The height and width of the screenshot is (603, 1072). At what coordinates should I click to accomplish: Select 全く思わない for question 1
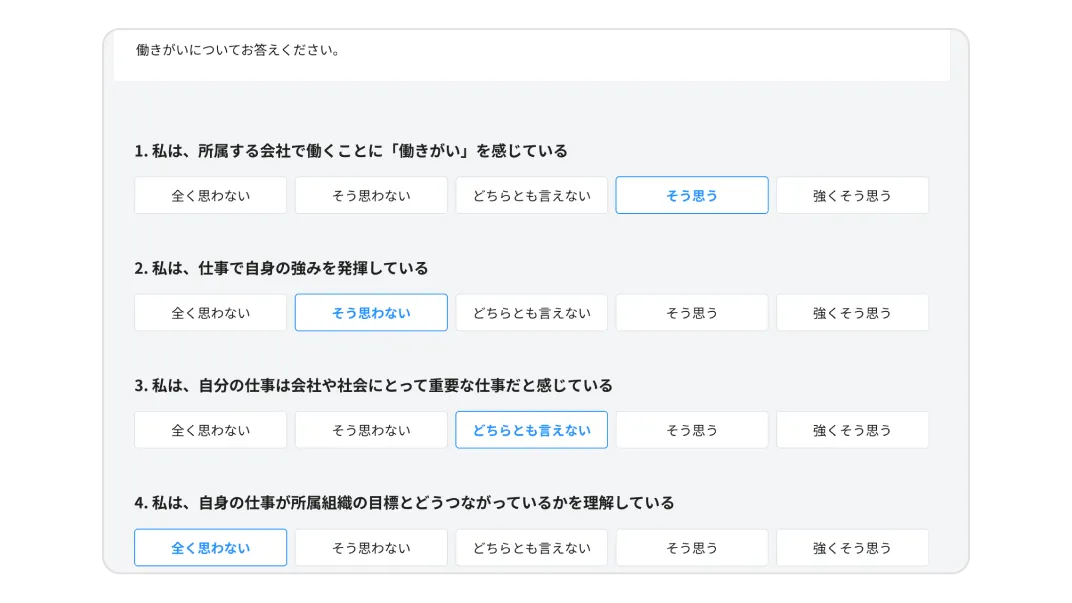[x=210, y=195]
